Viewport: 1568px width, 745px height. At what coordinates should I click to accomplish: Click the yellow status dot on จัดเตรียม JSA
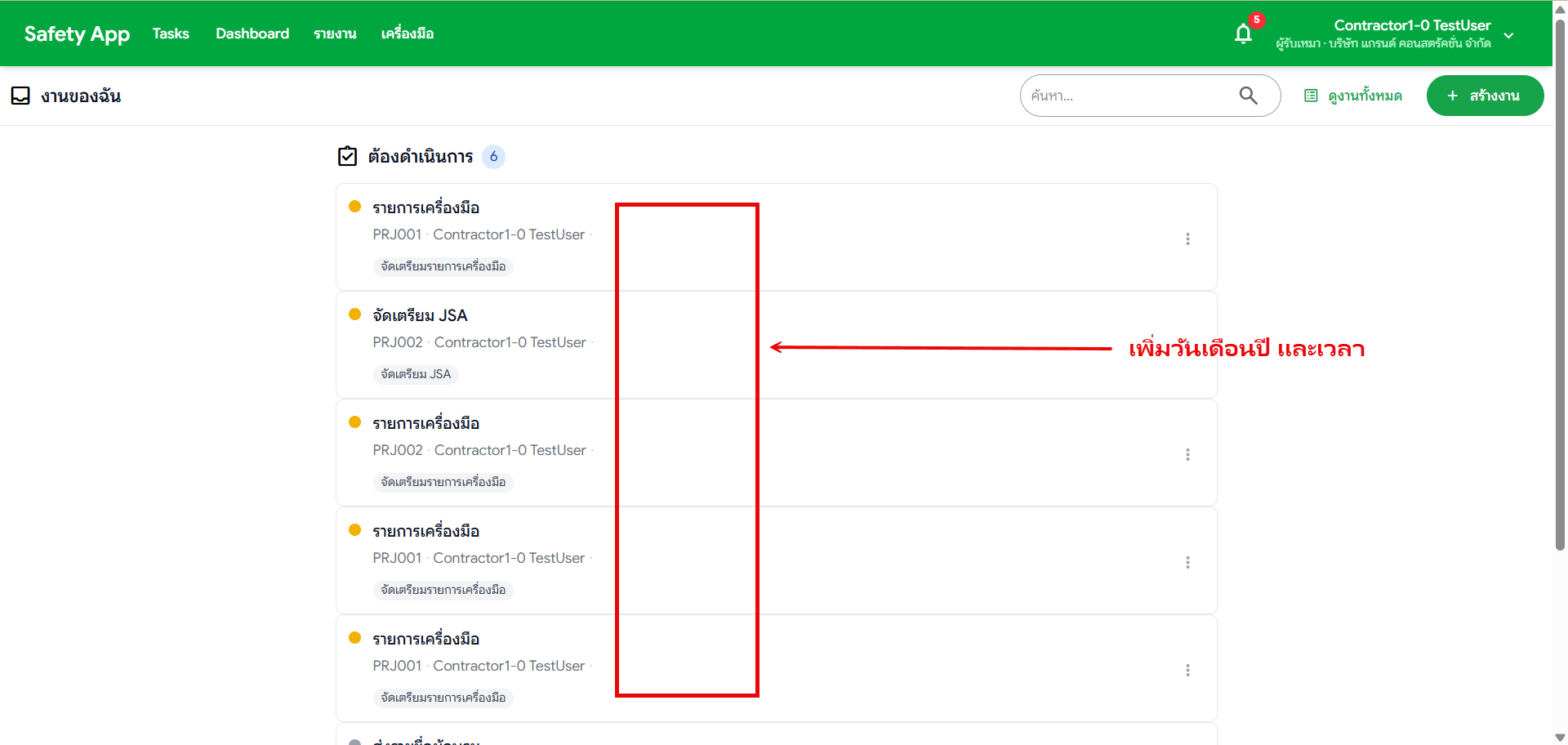354,314
